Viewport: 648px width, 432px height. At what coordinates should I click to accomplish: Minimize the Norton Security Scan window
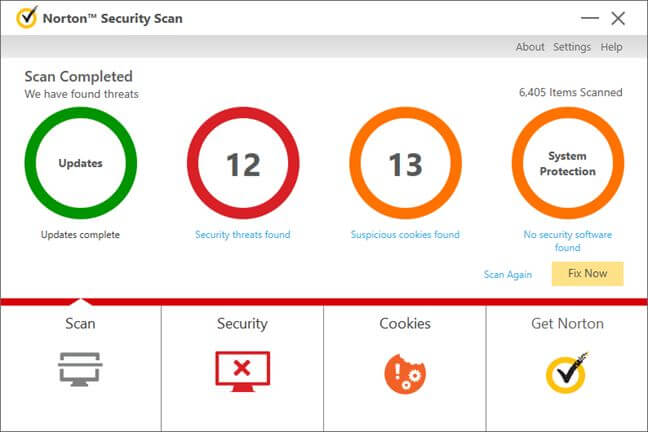point(590,18)
